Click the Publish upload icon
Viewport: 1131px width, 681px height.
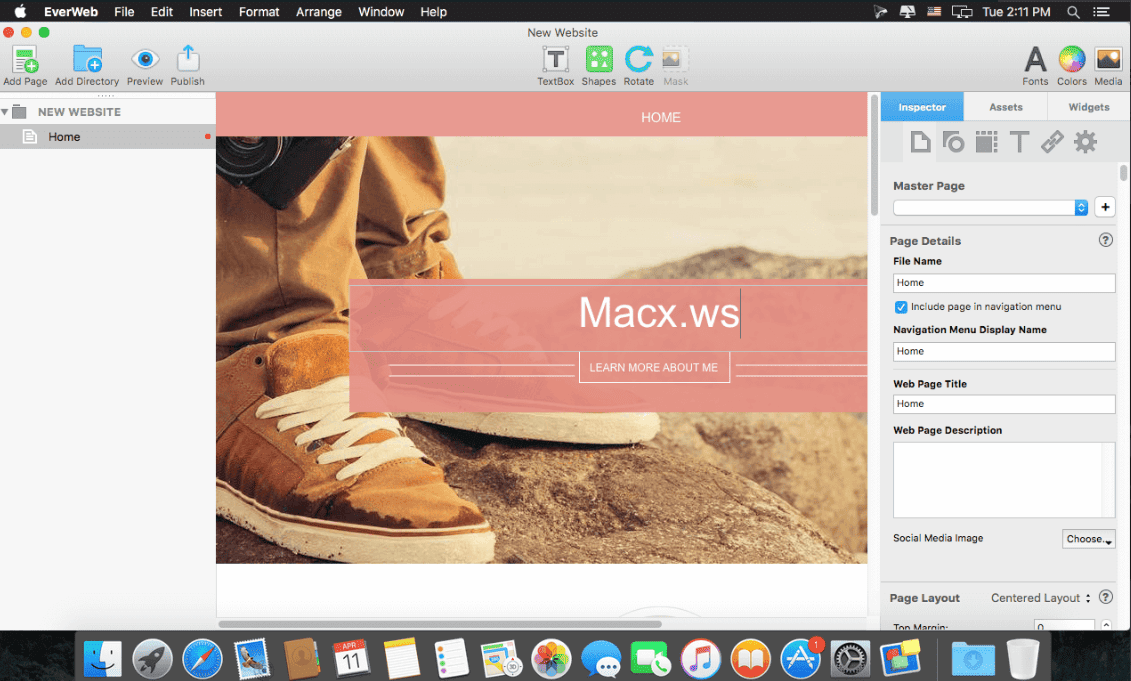(x=188, y=58)
